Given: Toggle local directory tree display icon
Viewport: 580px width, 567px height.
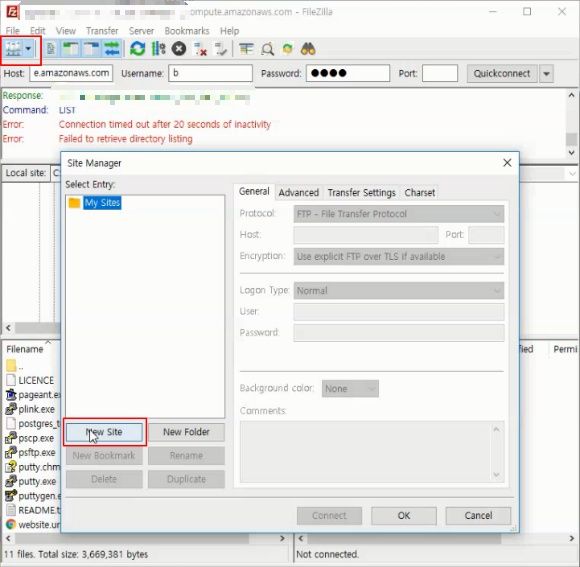Looking at the screenshot, I should [70, 49].
